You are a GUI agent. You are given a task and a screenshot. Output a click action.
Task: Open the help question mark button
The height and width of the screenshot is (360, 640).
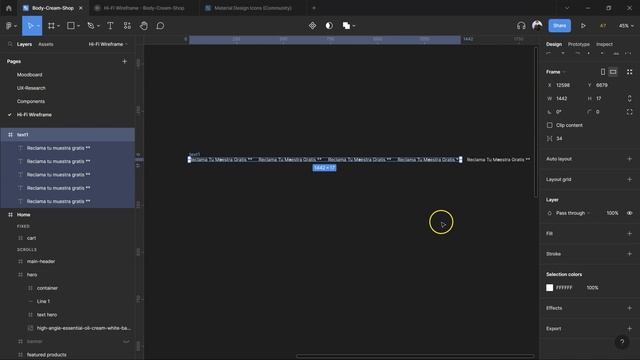[x=622, y=342]
